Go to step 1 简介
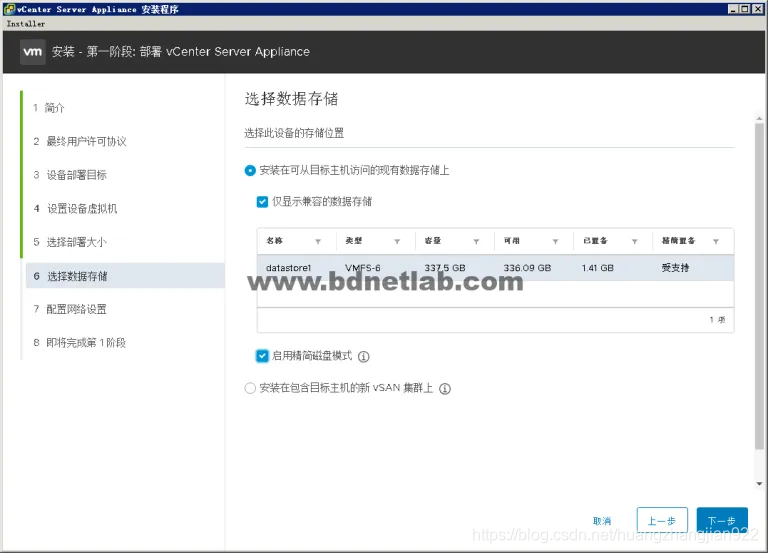 click(49, 108)
